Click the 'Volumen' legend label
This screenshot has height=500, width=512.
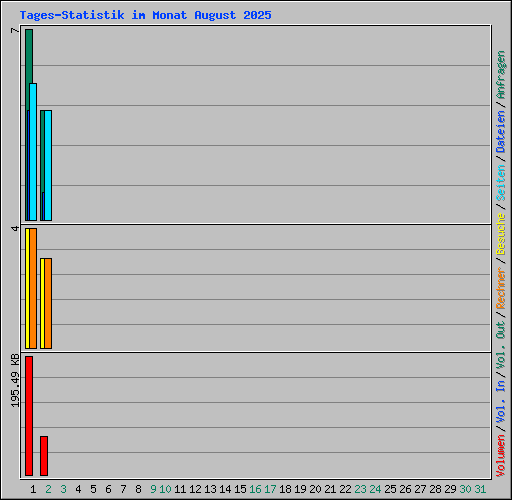click(x=501, y=456)
